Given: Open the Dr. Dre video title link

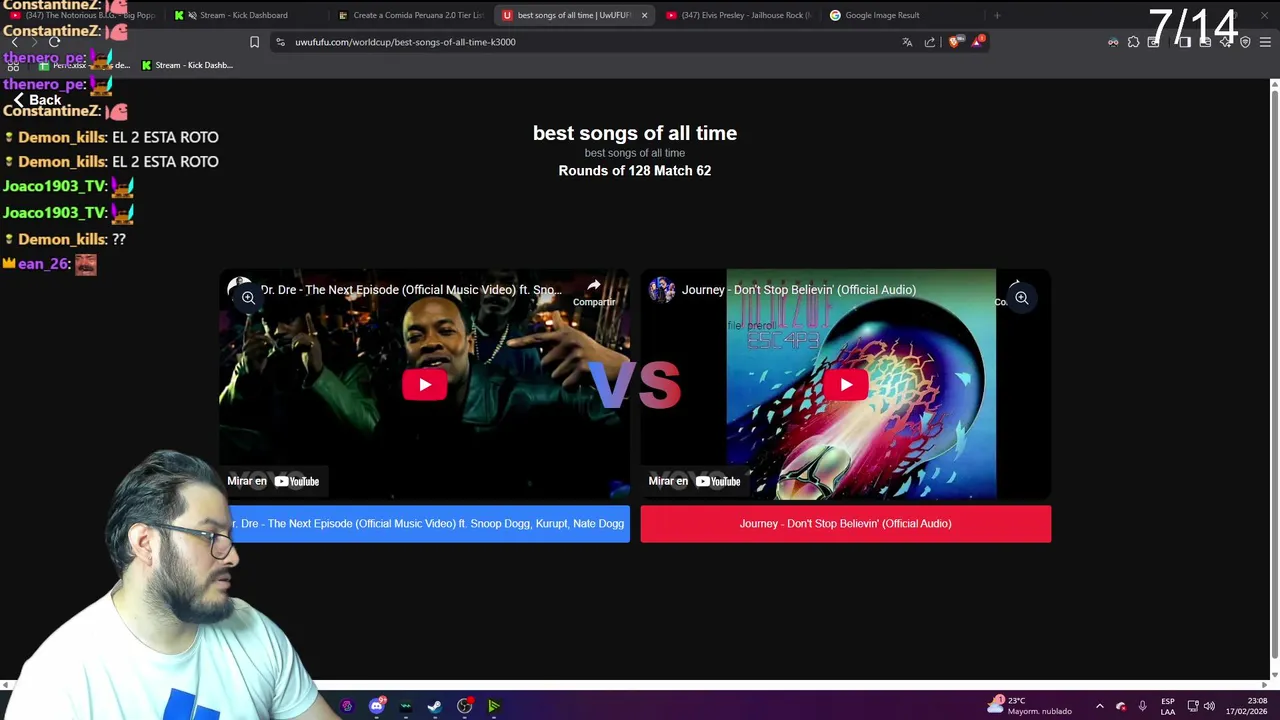Looking at the screenshot, I should click(x=411, y=290).
